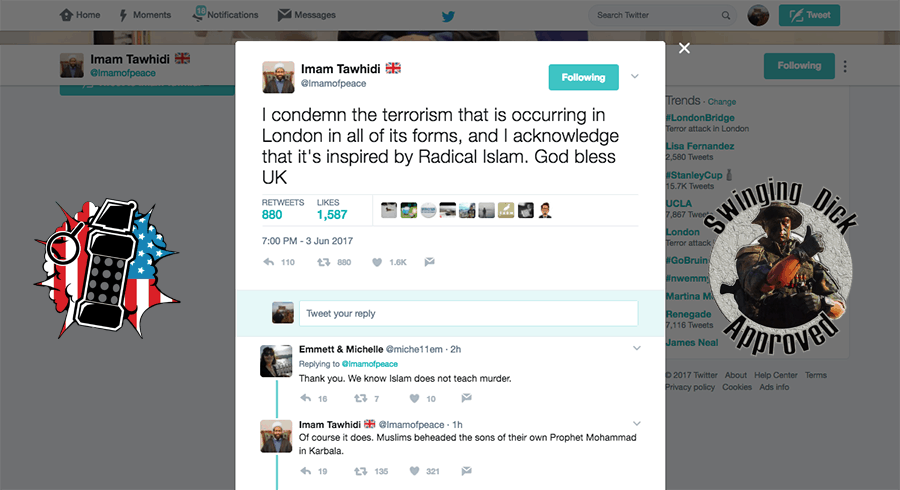900x490 pixels.
Task: Open Ads info footer link
Action: pos(774,387)
